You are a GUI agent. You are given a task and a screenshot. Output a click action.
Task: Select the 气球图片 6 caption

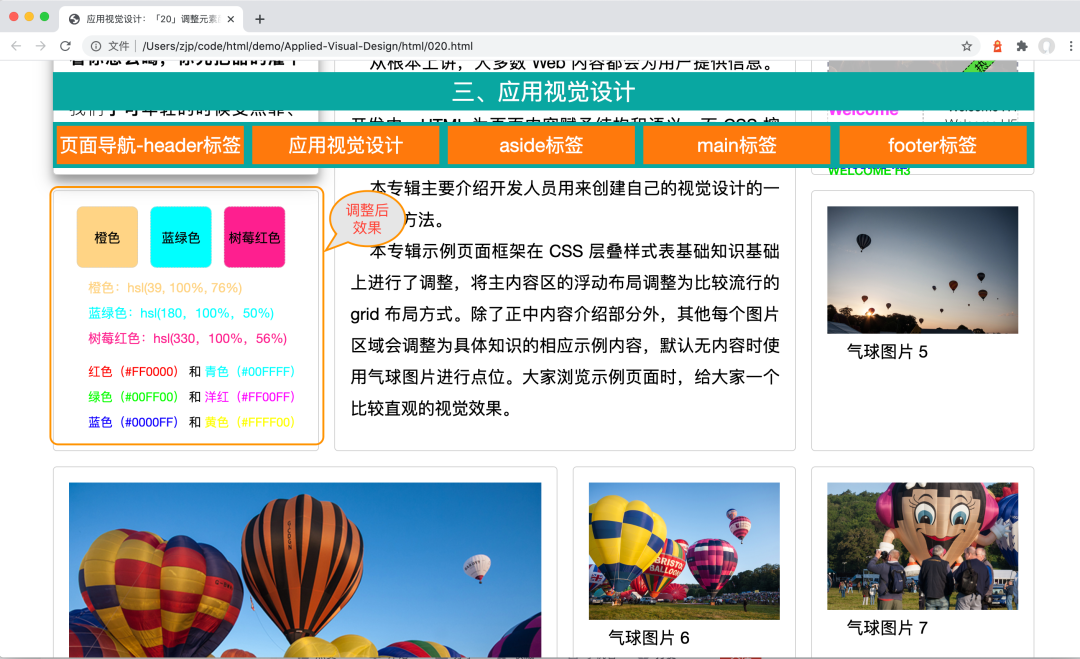[x=649, y=638]
